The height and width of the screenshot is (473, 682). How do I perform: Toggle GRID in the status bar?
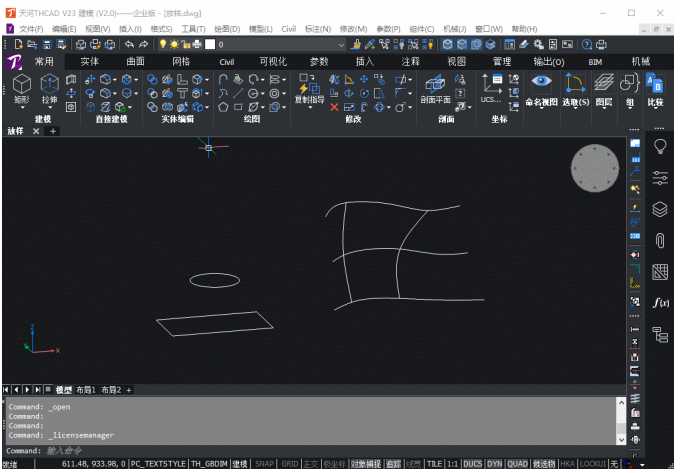pos(289,464)
